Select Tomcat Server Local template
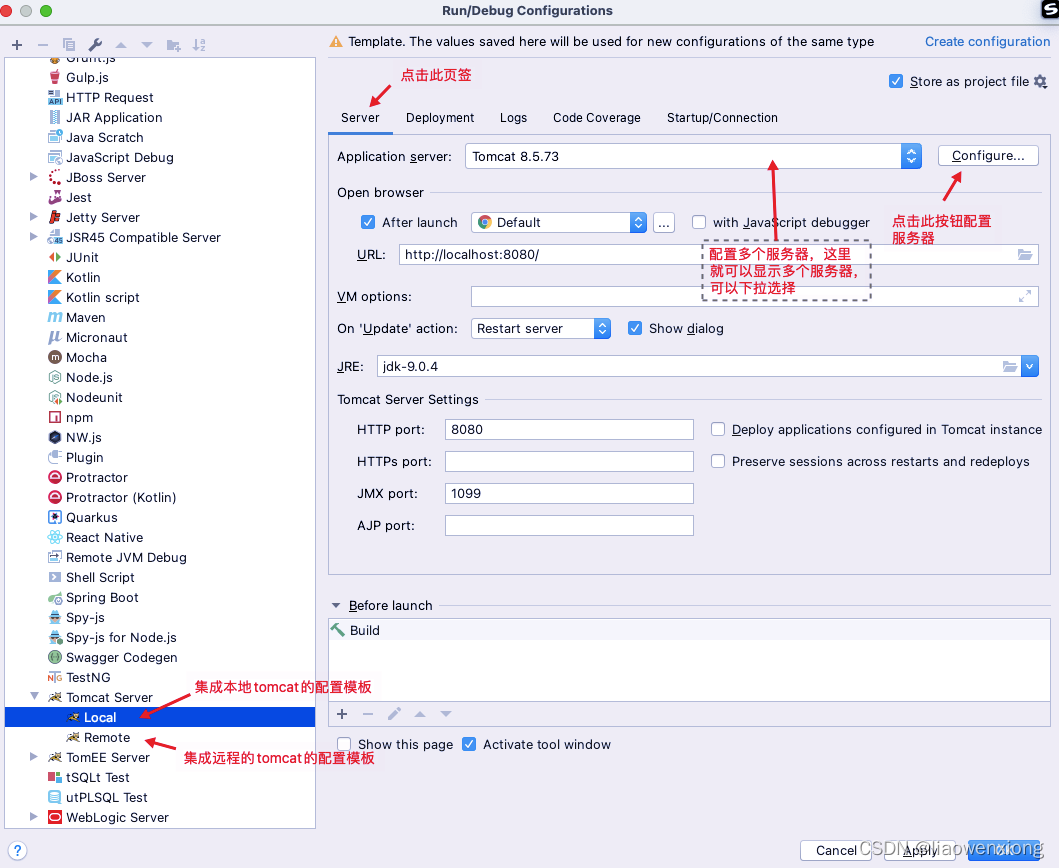The image size is (1059, 868). [100, 717]
